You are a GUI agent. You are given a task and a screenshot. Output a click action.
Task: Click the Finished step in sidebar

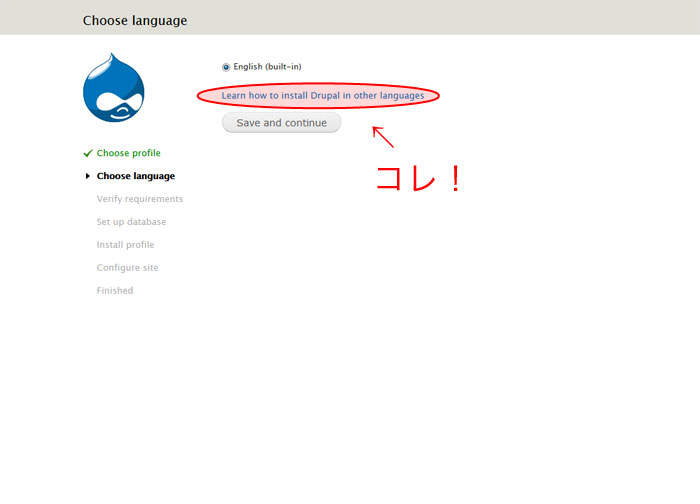pos(114,291)
